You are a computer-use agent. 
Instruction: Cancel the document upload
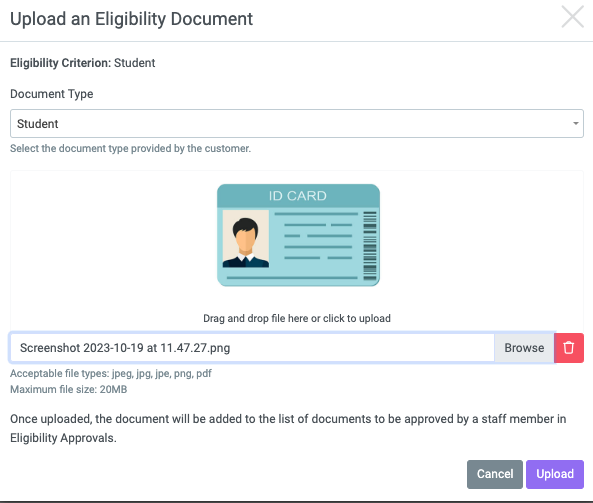pyautogui.click(x=495, y=474)
